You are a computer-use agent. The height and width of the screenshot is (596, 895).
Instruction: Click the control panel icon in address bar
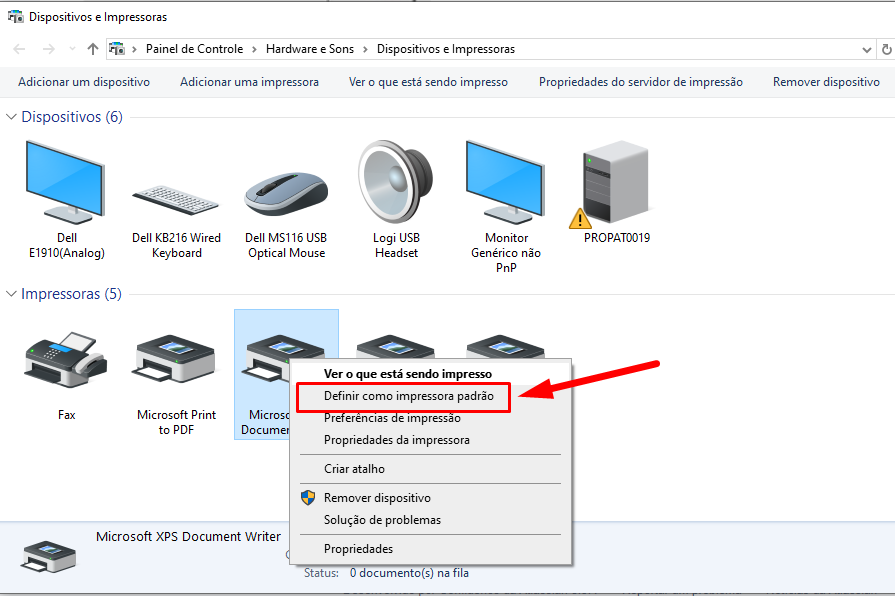pos(117,49)
